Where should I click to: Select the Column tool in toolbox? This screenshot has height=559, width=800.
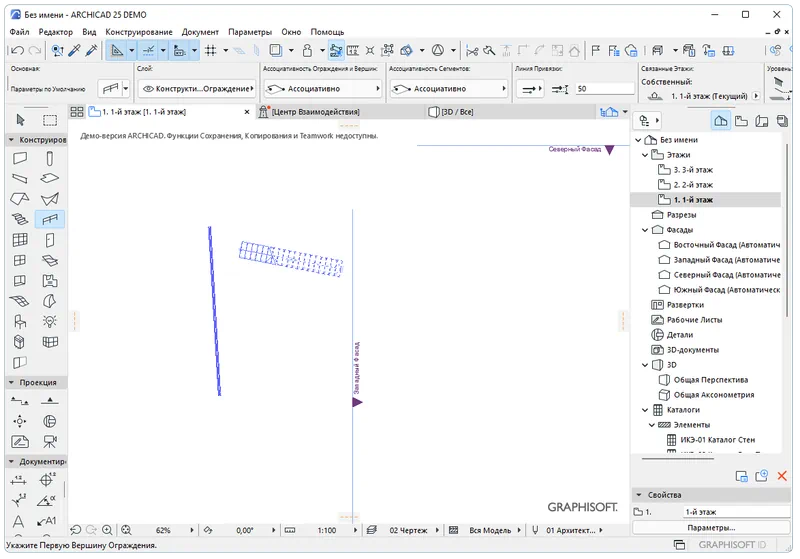click(49, 159)
